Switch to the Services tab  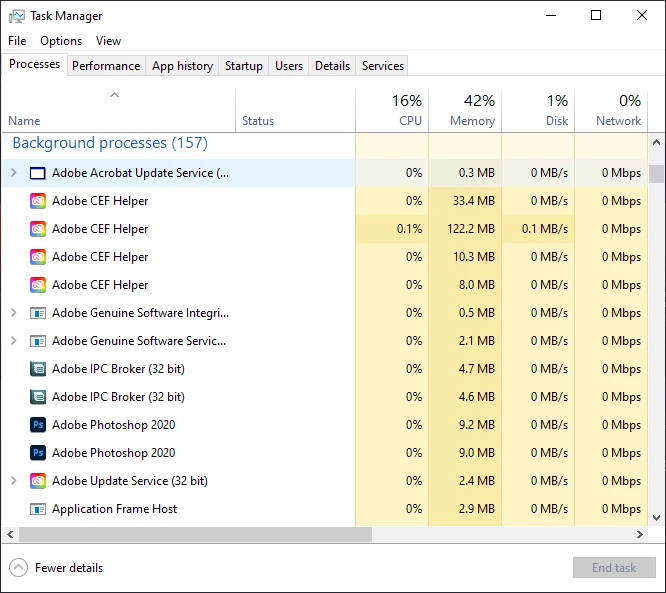383,66
